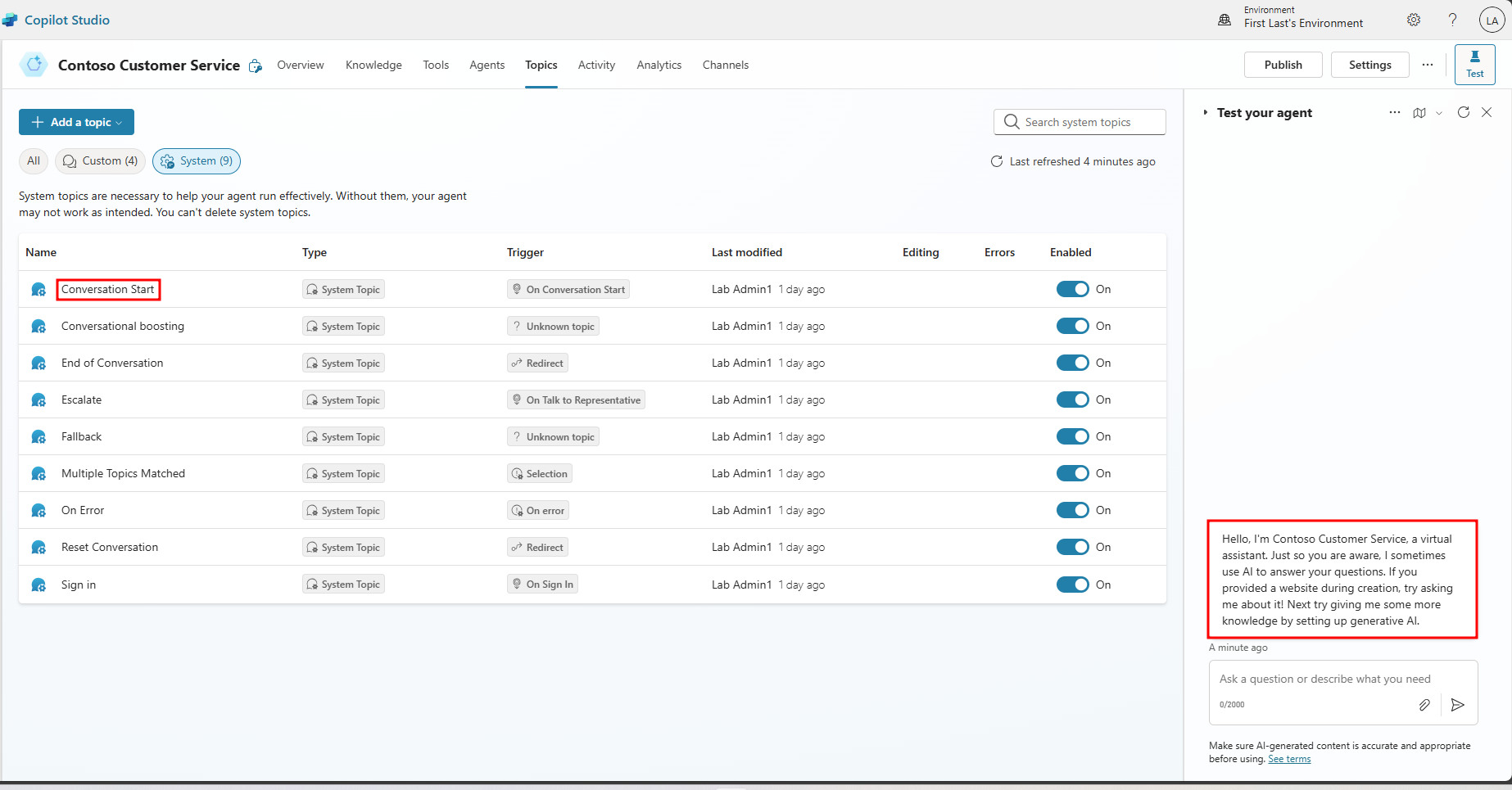The width and height of the screenshot is (1512, 790).
Task: Open the help question mark icon
Action: [1452, 20]
